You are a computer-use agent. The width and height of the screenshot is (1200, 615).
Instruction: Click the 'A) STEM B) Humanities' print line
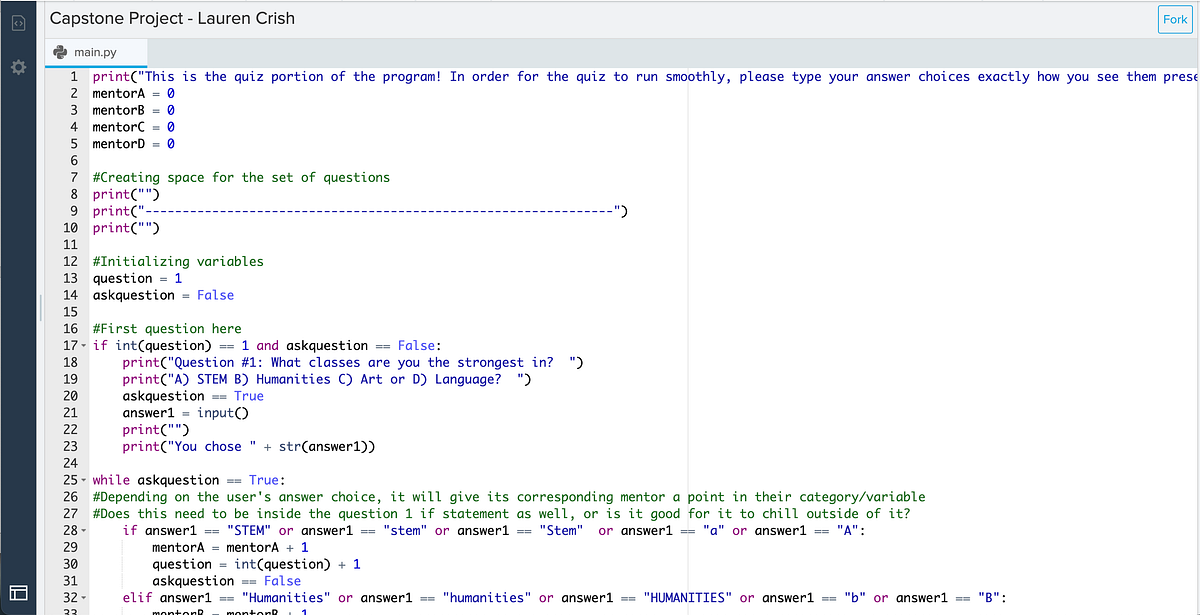click(327, 380)
